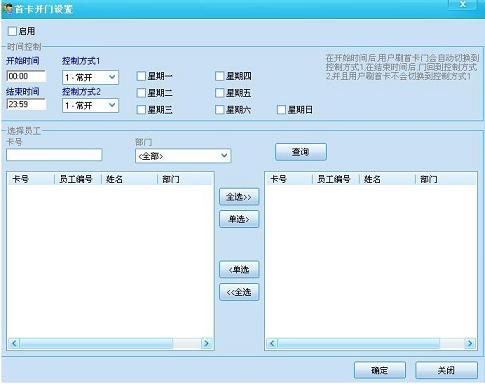Click the 查询 button

[x=301, y=152]
